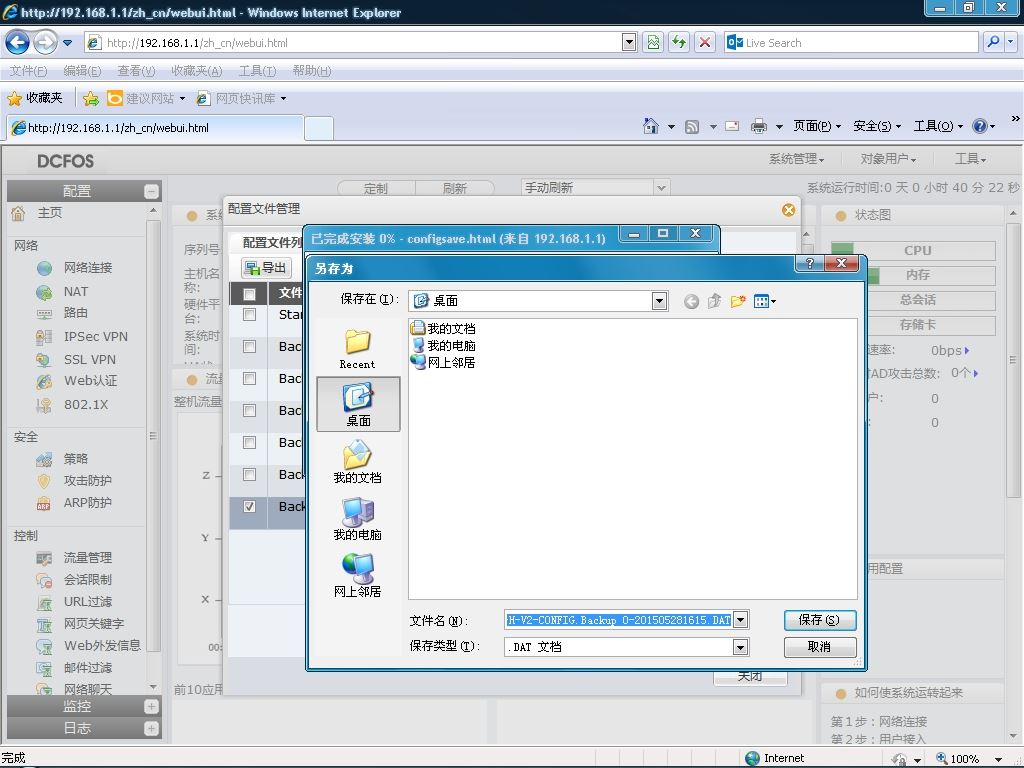Close the 配置文件管理 dialog via orange X
This screenshot has width=1024, height=768.
pyautogui.click(x=788, y=210)
